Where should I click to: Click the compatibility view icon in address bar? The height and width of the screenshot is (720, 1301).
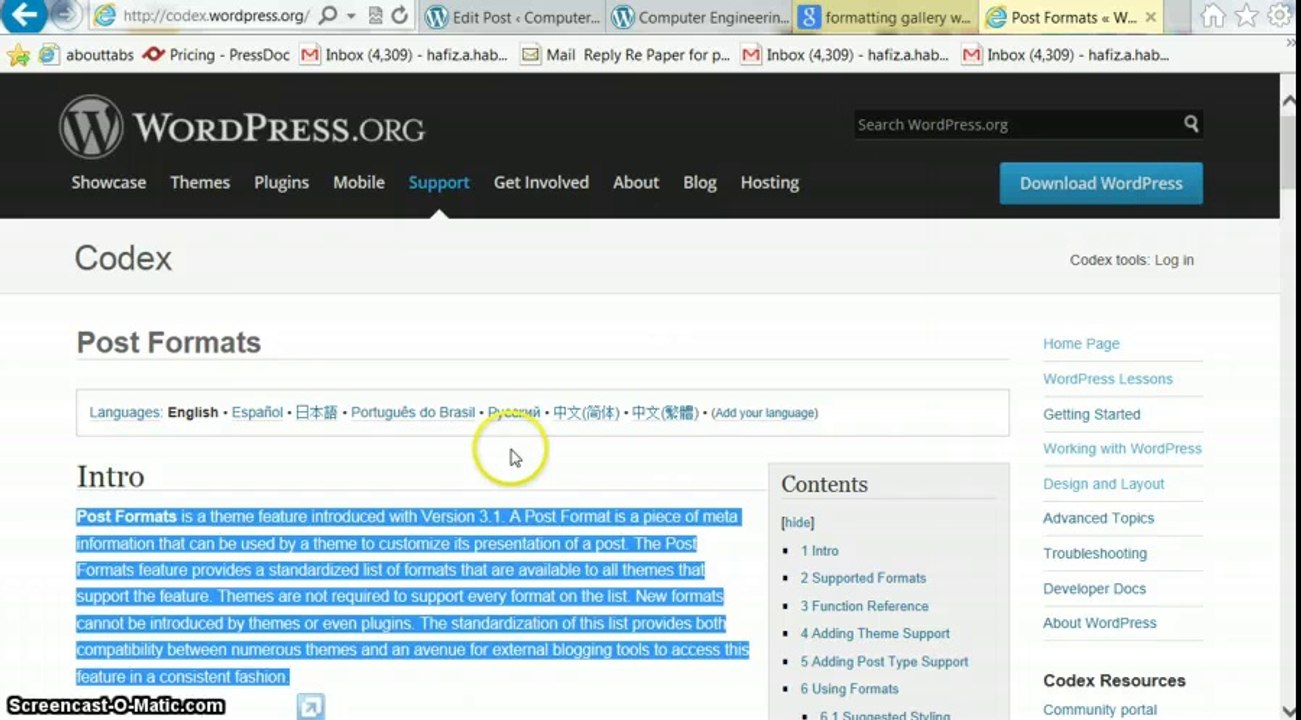[x=376, y=16]
